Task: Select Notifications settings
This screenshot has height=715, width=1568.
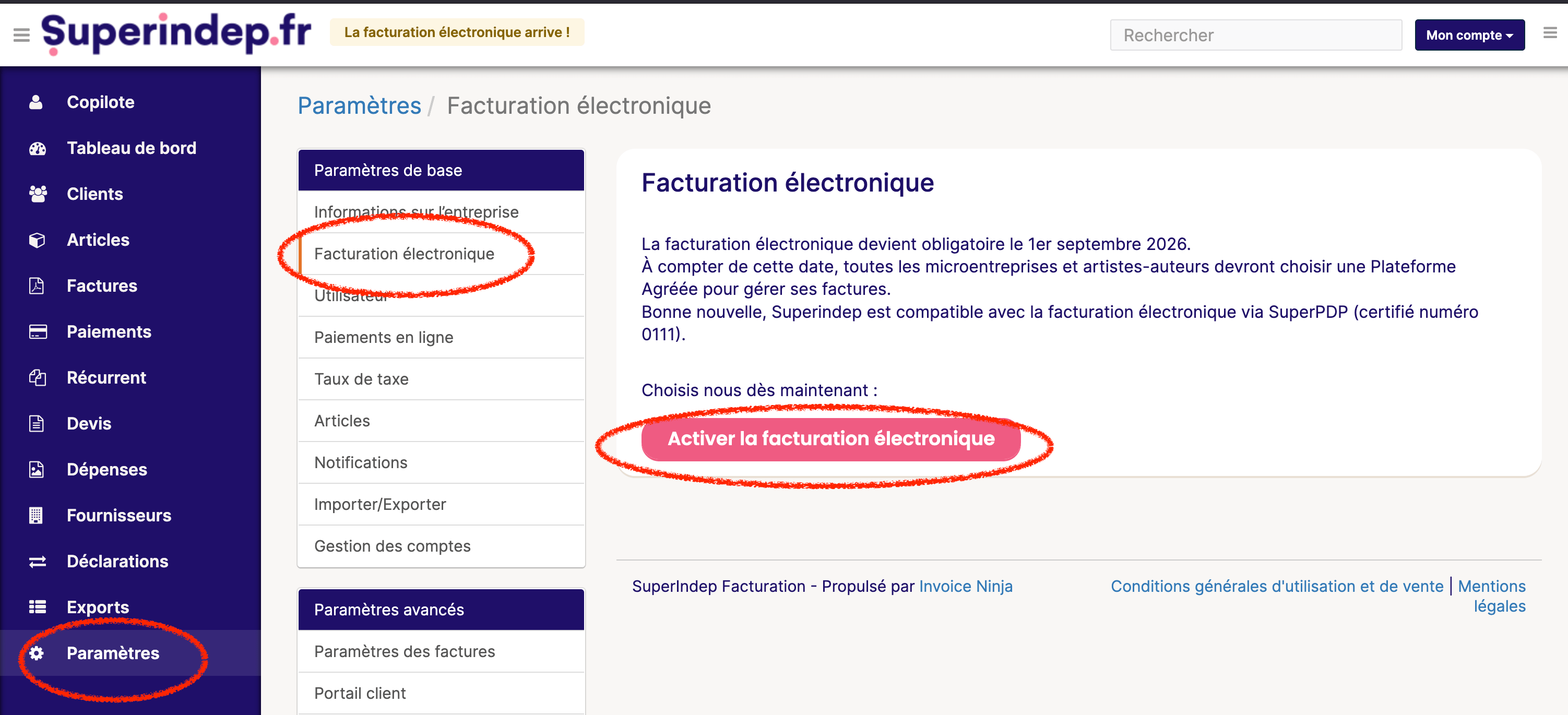Action: (441, 462)
